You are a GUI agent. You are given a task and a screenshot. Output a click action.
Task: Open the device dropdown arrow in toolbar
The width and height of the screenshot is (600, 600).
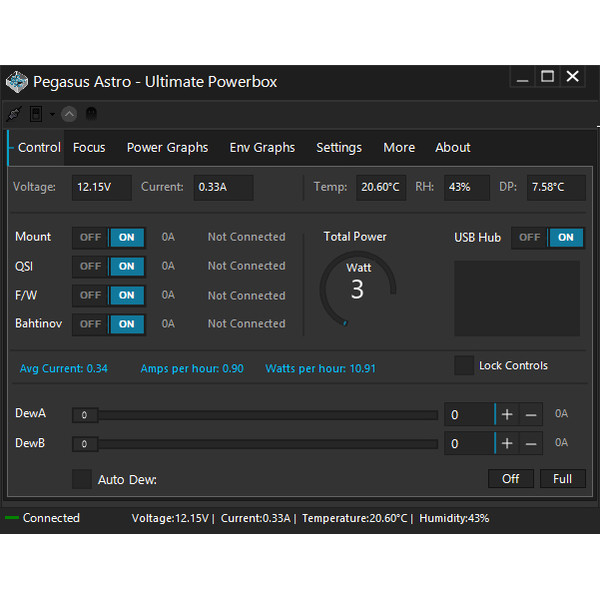51,114
